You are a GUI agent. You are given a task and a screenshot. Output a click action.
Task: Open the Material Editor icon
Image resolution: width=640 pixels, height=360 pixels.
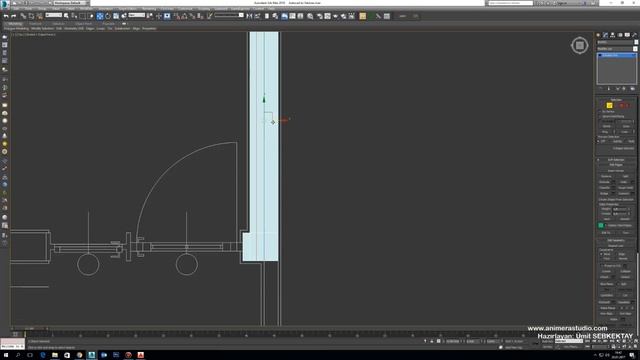coord(310,16)
